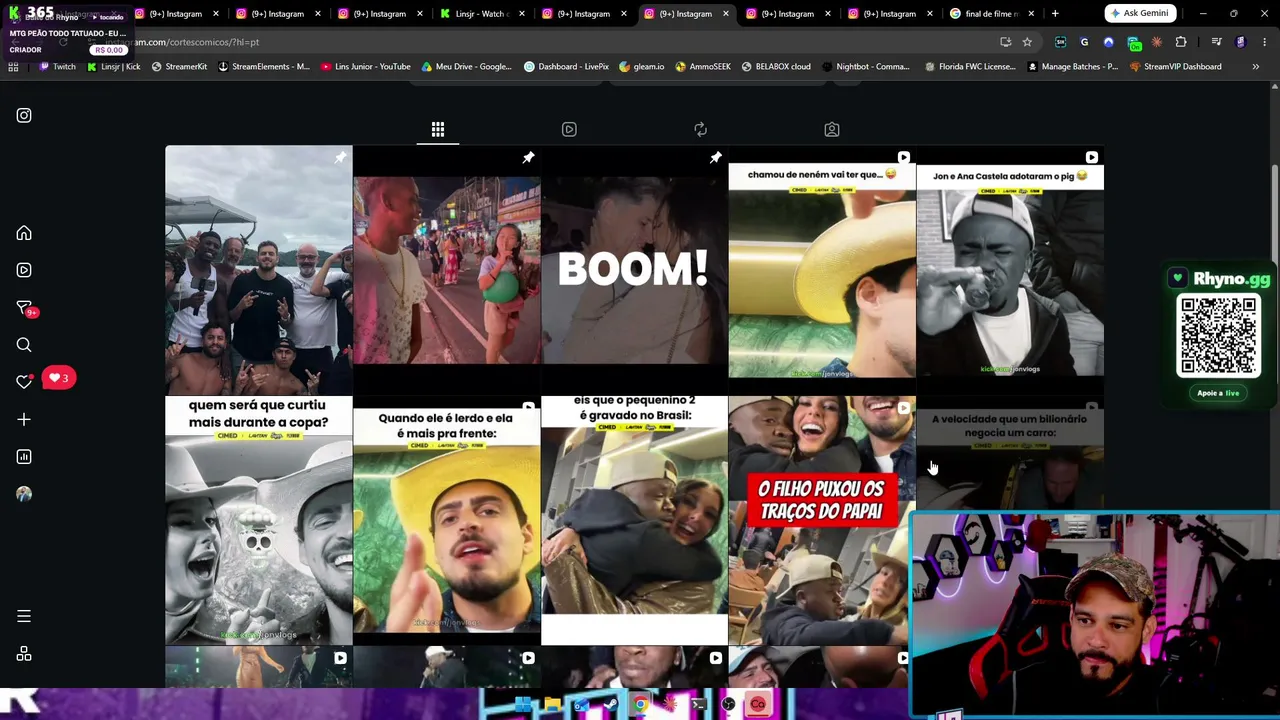The height and width of the screenshot is (720, 1280).
Task: Show the posts grid tab
Action: [438, 129]
